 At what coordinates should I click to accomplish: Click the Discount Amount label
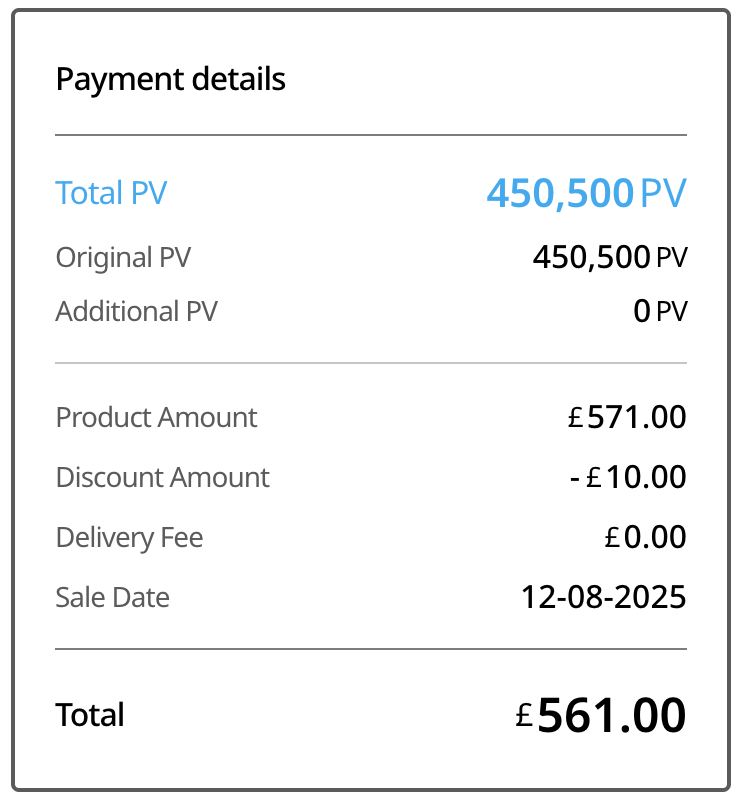[x=162, y=477]
